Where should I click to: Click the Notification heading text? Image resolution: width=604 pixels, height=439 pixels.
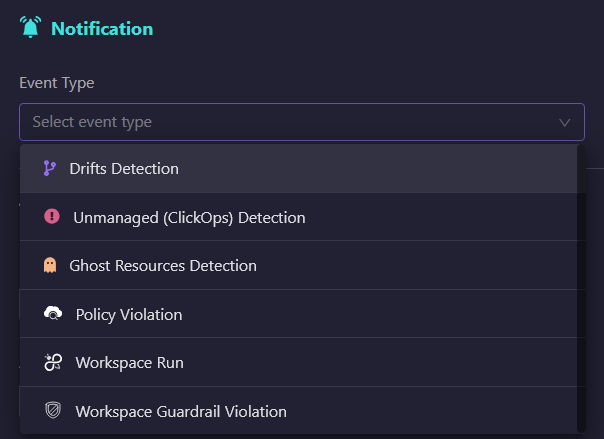[102, 29]
